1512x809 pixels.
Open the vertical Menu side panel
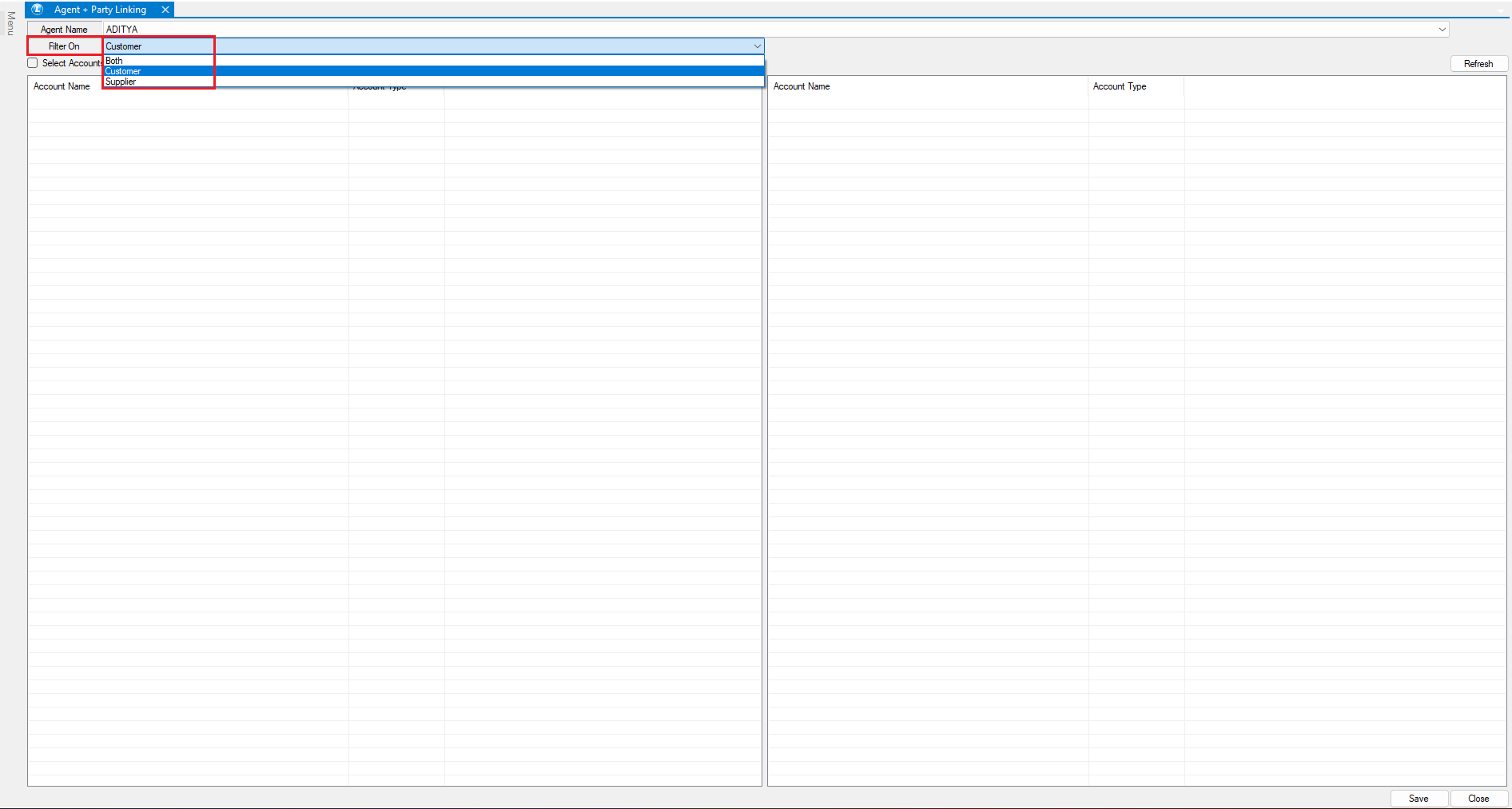tap(10, 23)
